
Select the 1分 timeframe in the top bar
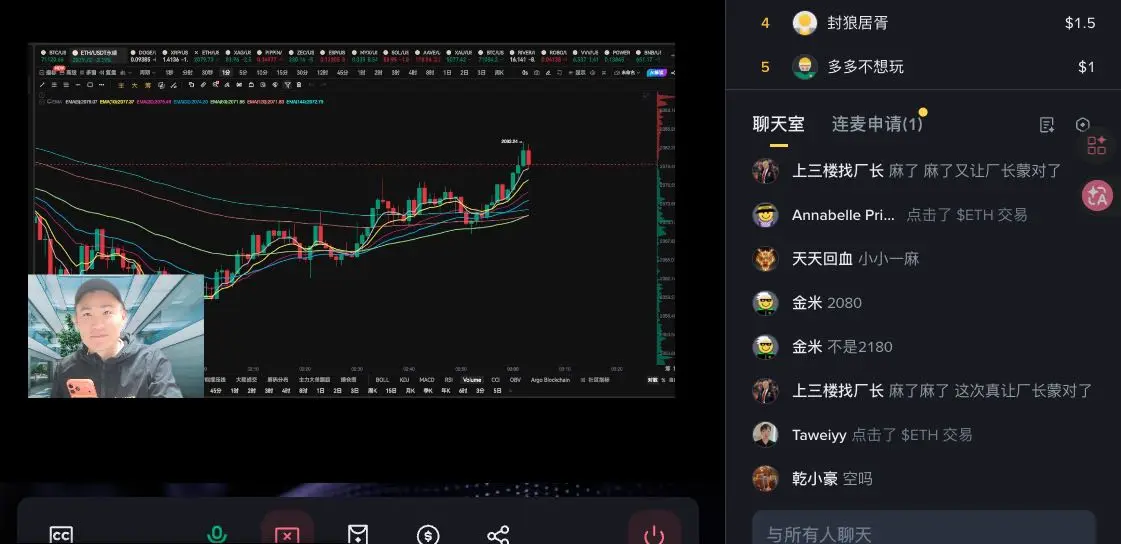tap(226, 73)
